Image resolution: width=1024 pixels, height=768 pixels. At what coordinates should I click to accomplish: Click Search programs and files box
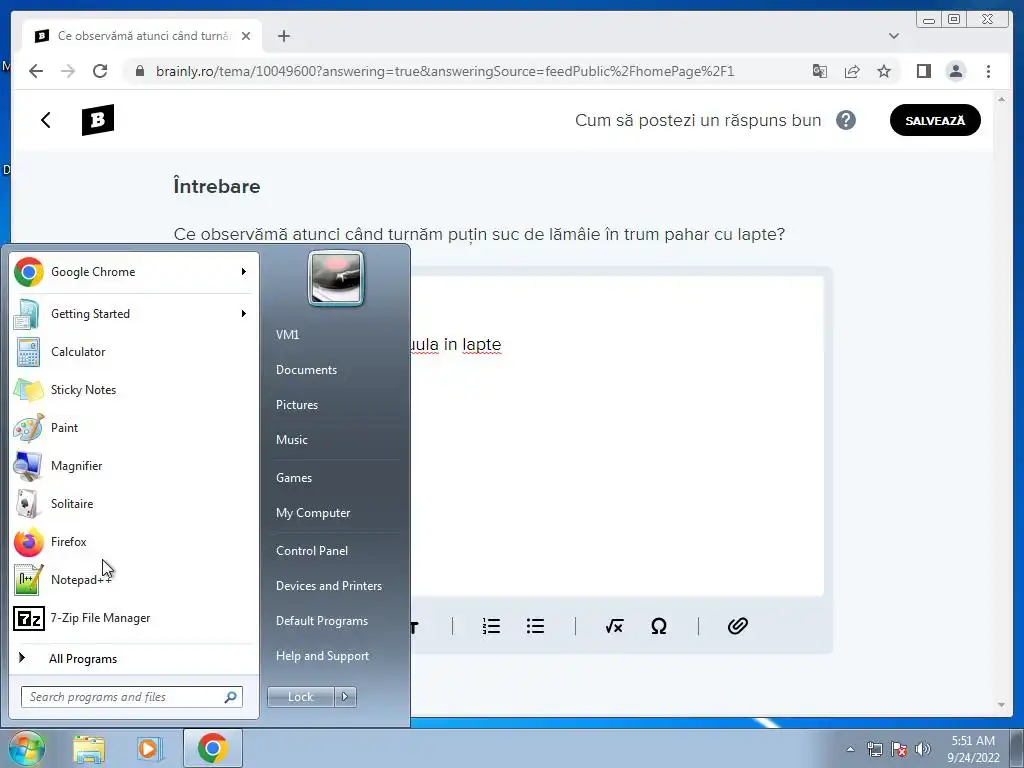pyautogui.click(x=132, y=697)
